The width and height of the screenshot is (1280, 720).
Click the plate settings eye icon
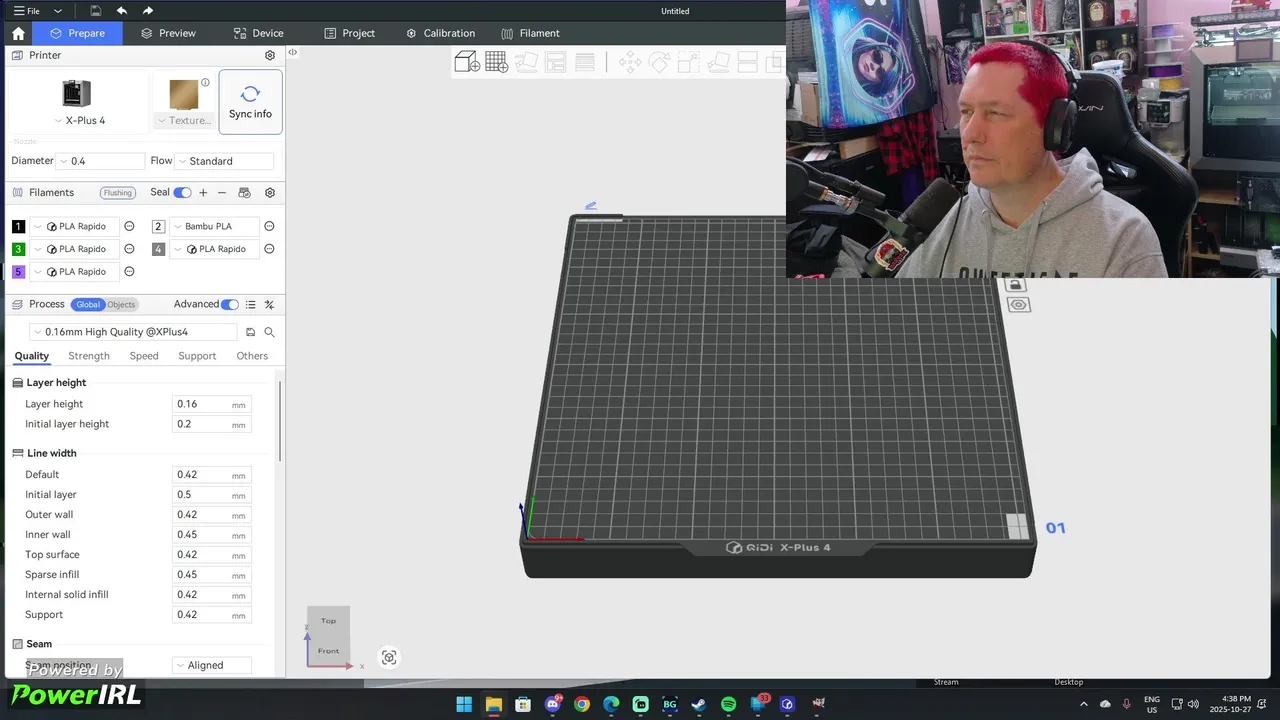tap(1018, 304)
